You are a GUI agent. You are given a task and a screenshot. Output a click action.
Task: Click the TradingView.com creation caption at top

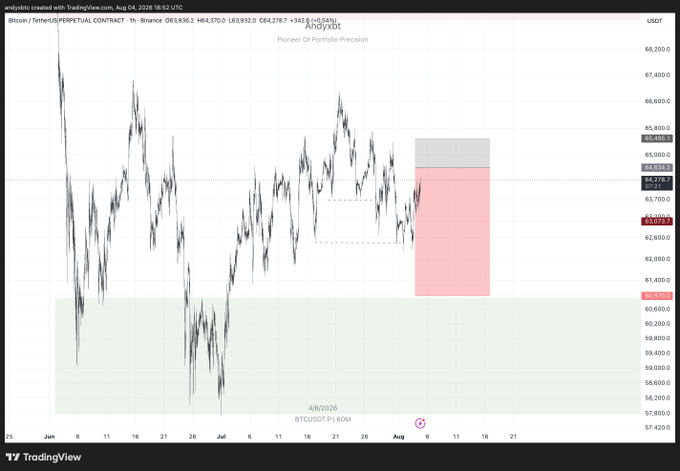coord(94,7)
